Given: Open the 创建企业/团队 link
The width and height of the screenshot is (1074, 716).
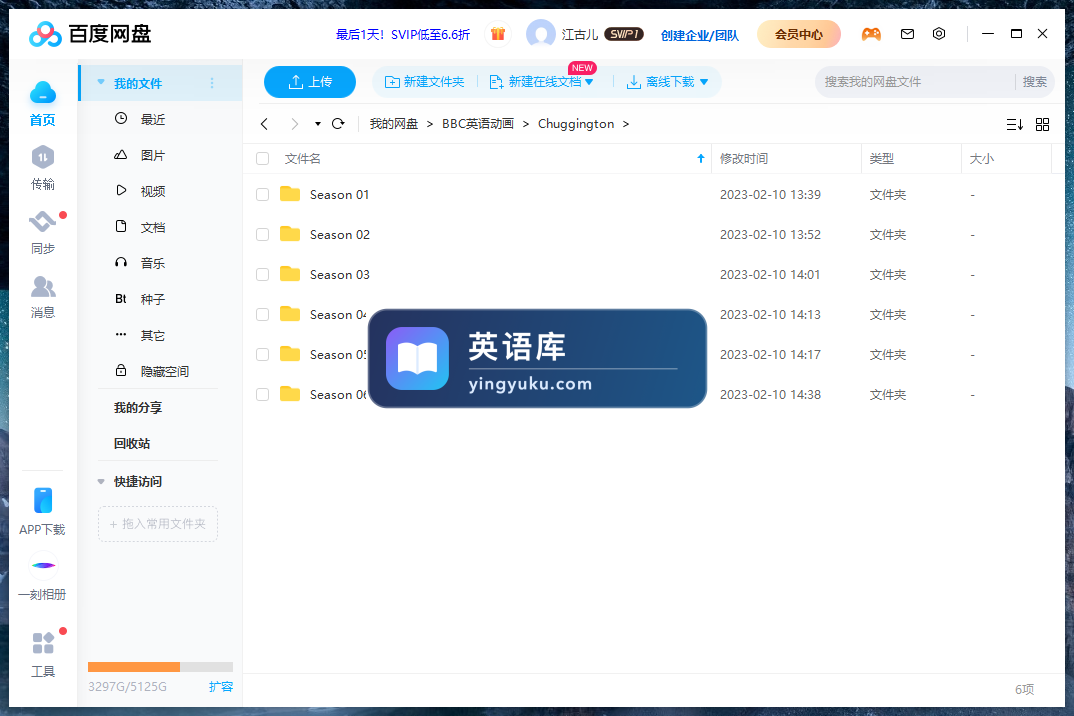Looking at the screenshot, I should pyautogui.click(x=699, y=35).
